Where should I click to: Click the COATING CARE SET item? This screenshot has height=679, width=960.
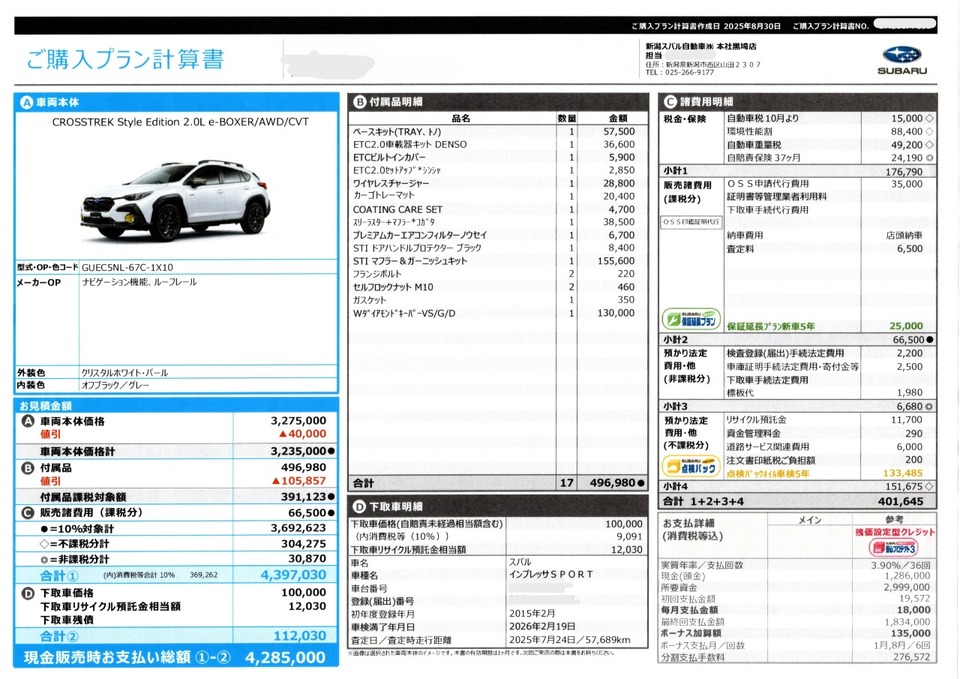point(397,209)
